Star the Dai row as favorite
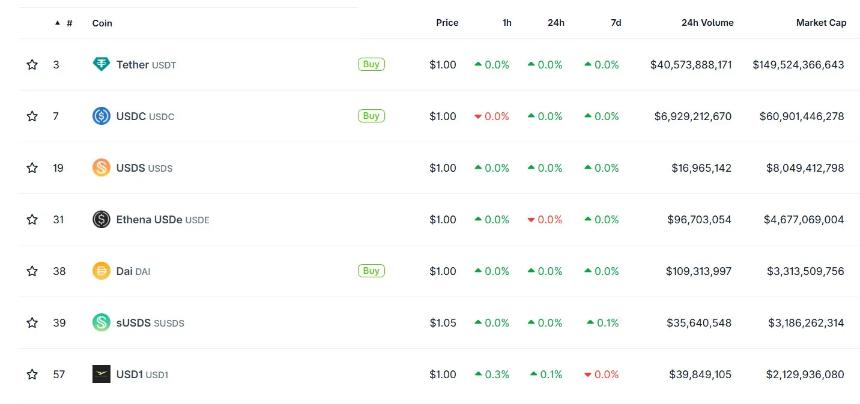 (32, 271)
